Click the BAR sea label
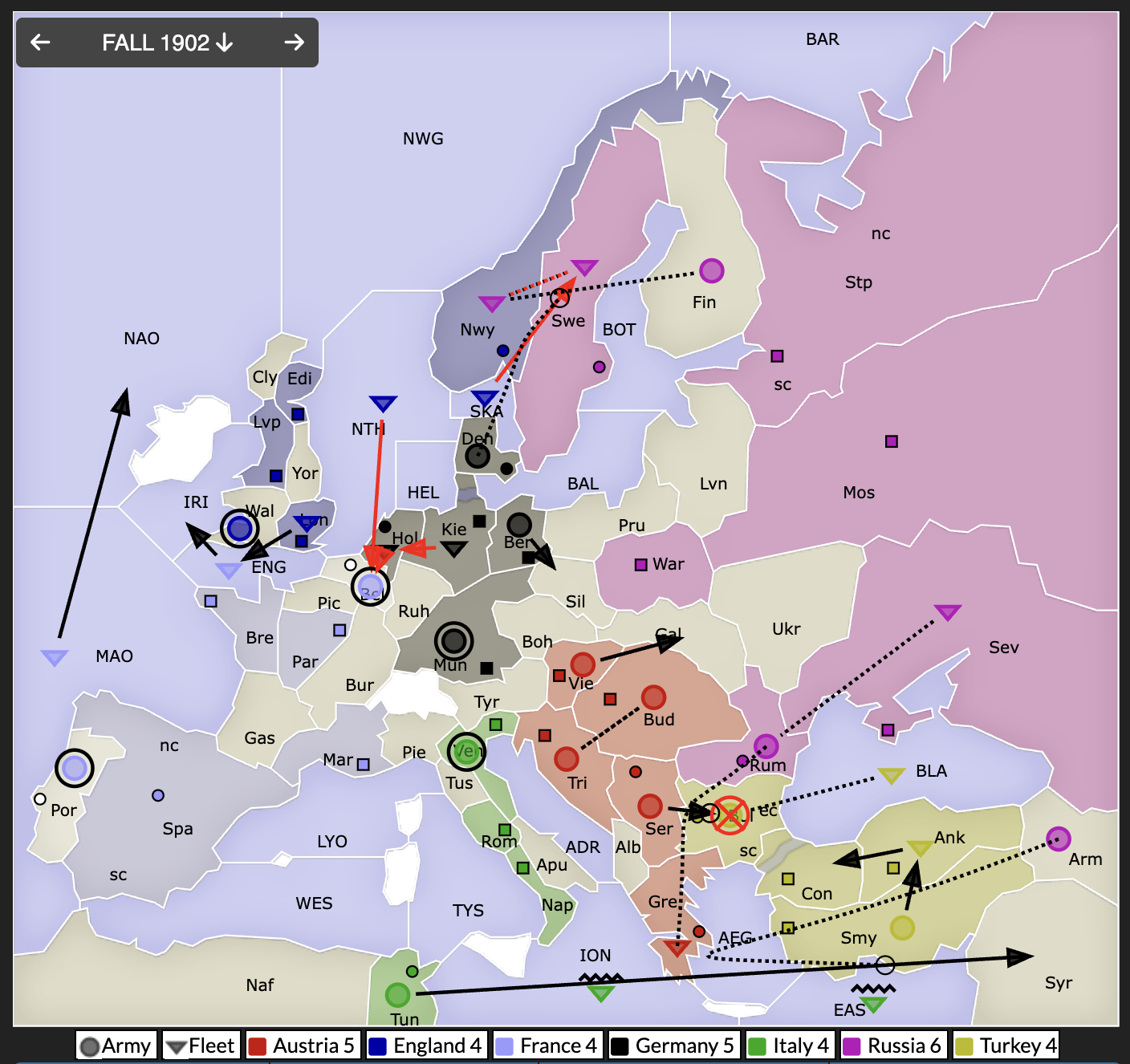Viewport: 1130px width, 1064px height. (823, 39)
